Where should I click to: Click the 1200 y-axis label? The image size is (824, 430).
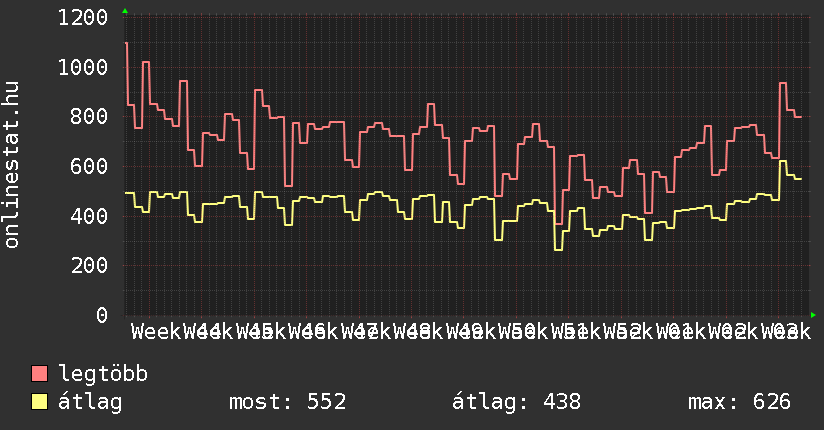point(83,18)
